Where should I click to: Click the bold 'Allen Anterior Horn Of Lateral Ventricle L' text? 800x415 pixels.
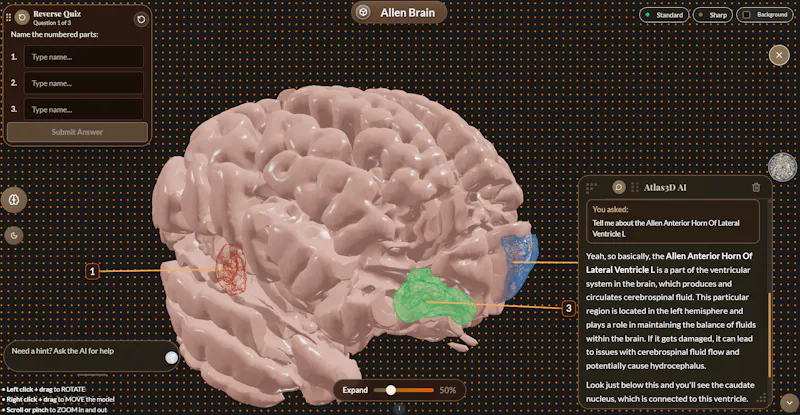pyautogui.click(x=669, y=263)
